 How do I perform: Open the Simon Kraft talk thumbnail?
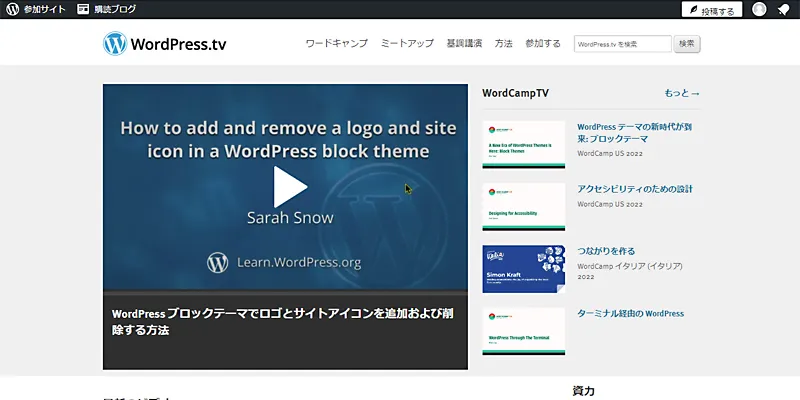pos(523,269)
